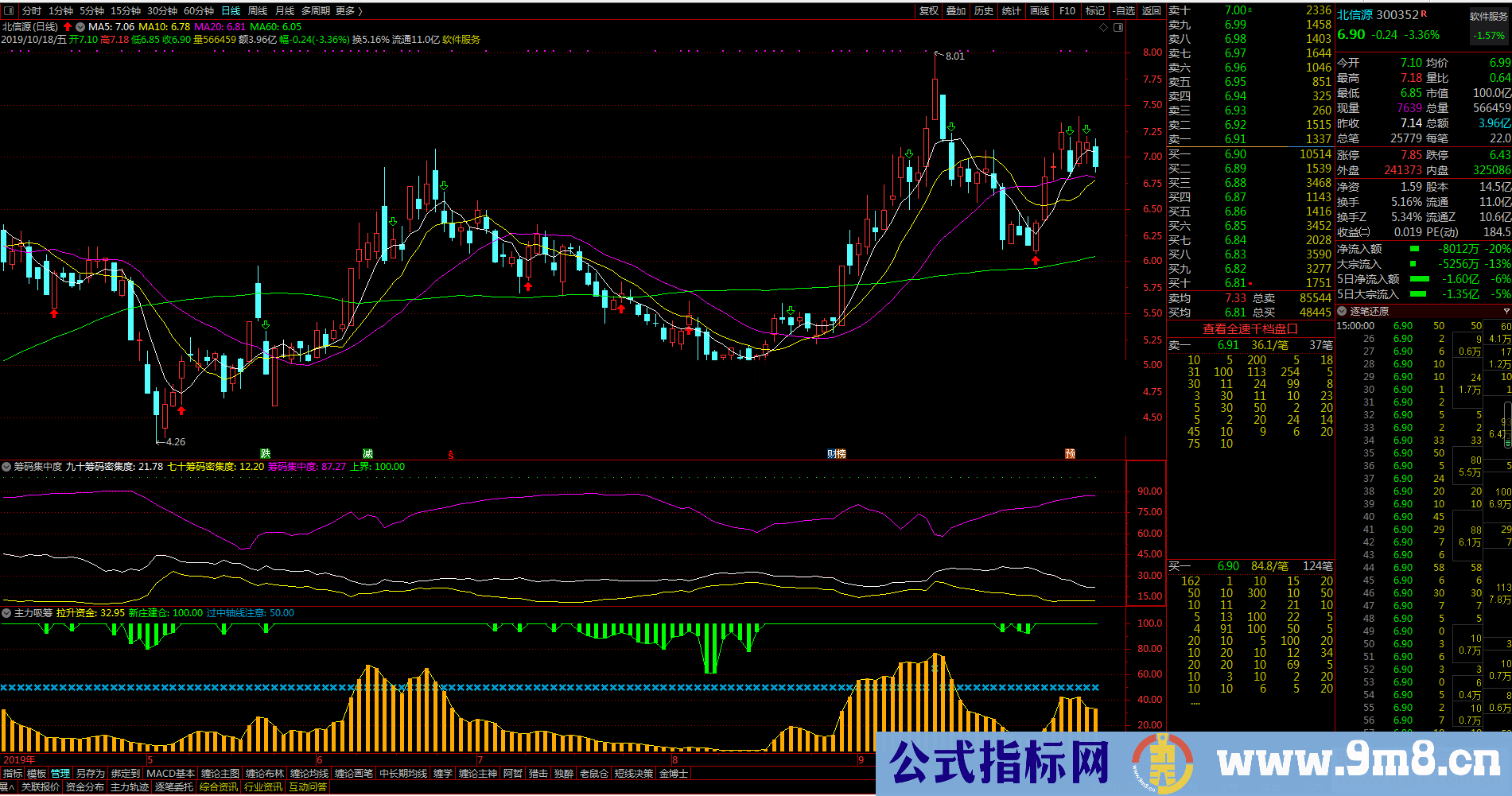1512x796 pixels.
Task: Switch to 分时 chart view
Action: (x=32, y=10)
